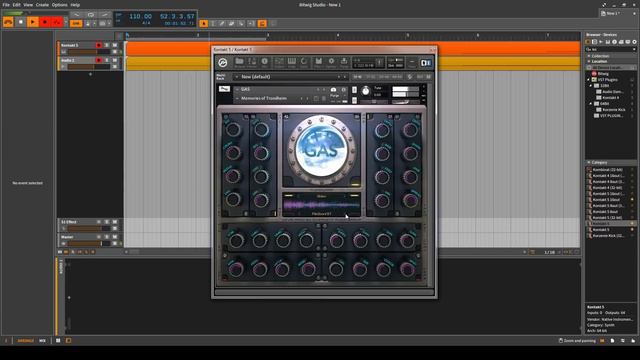Select the Bitwig eraser tool
640x360 pixels.
tap(232, 24)
